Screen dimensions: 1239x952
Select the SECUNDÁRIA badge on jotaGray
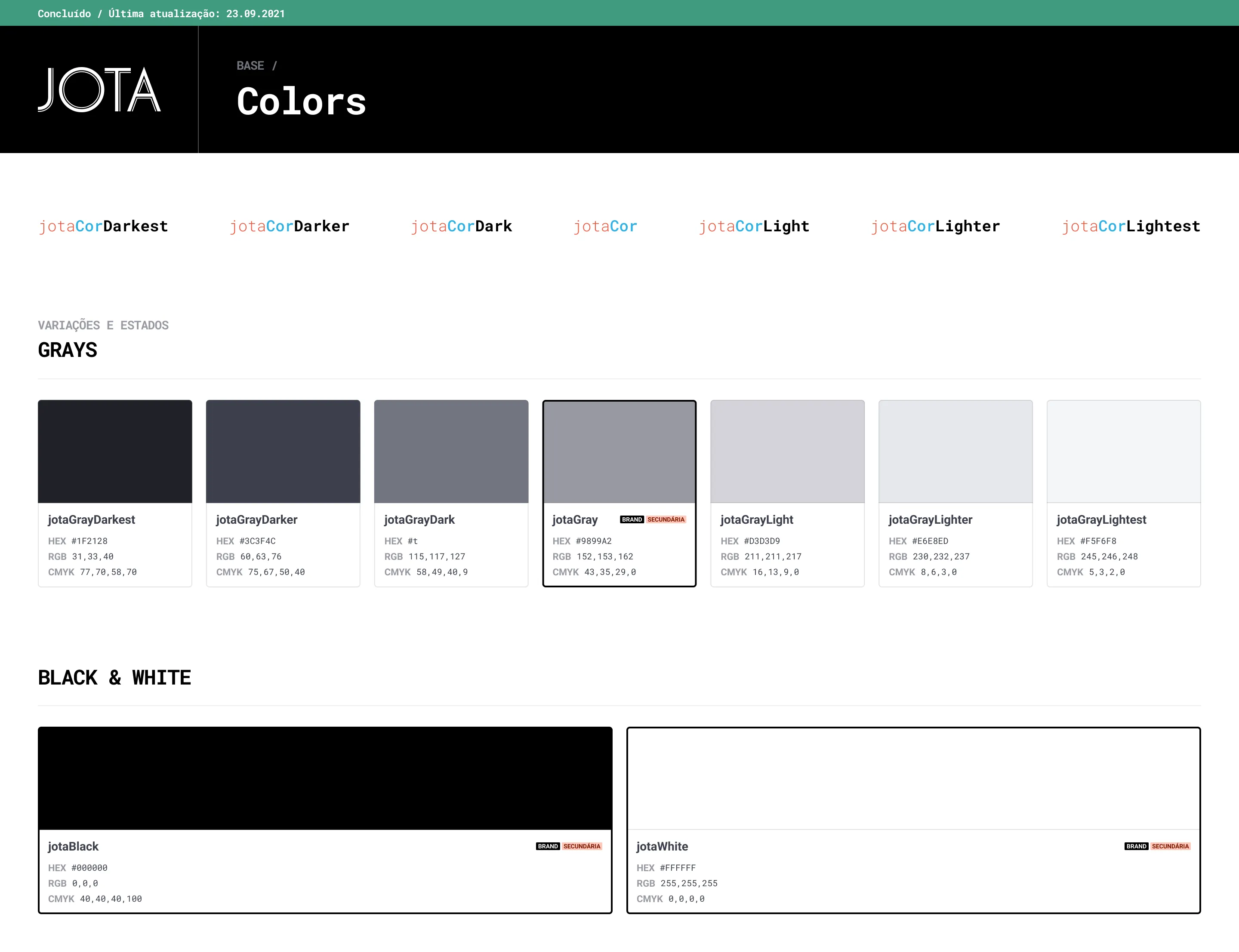[663, 519]
